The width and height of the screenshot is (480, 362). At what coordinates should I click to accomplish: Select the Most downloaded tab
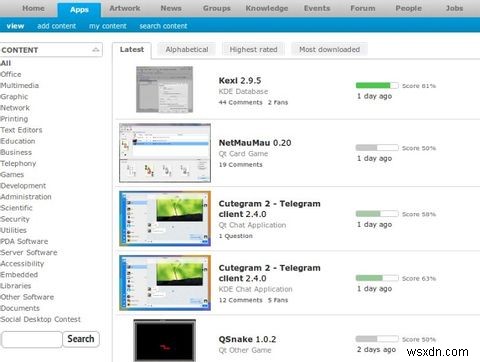click(x=329, y=49)
